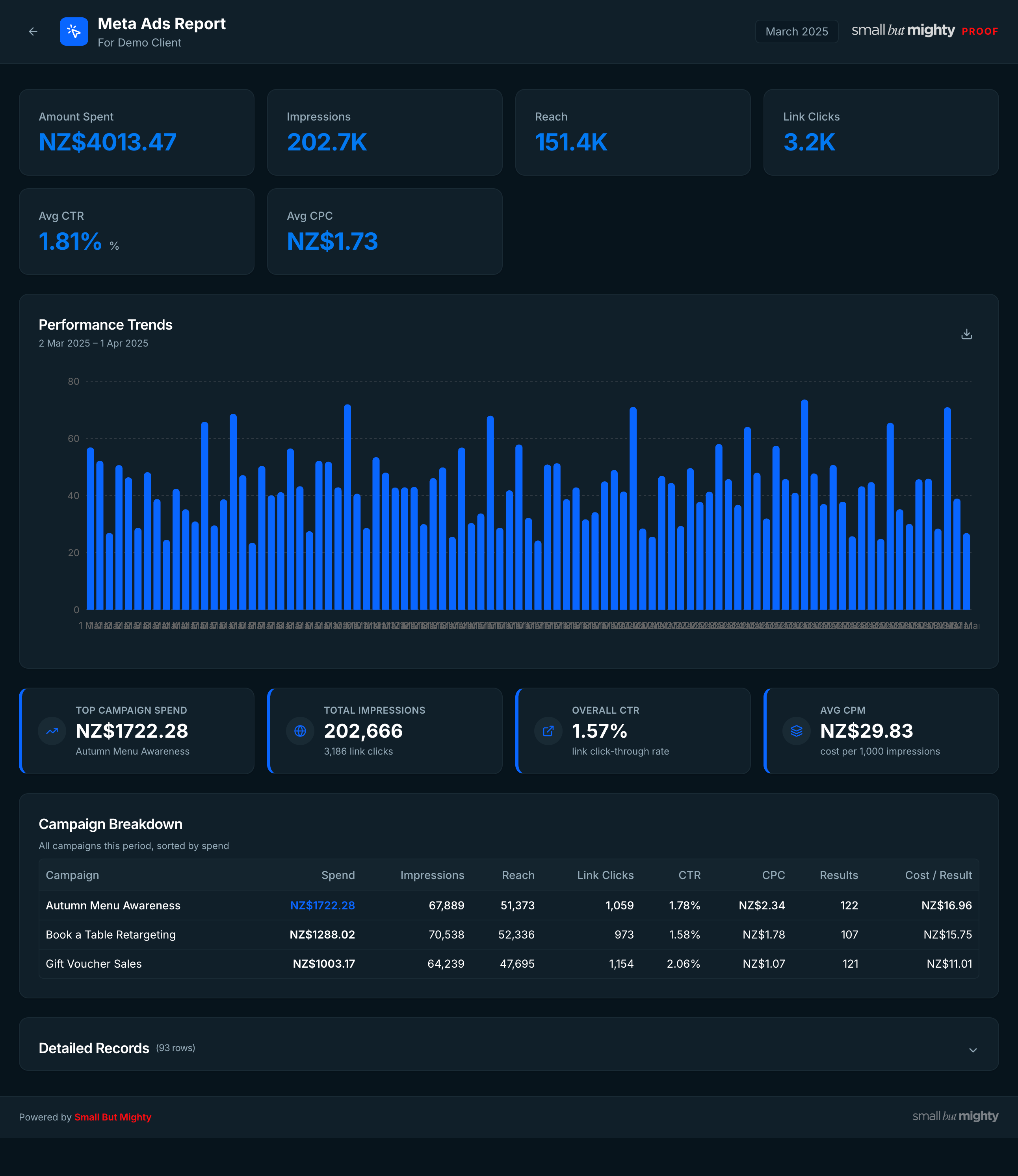
Task: Click the 52,336 reach cell
Action: 516,934
